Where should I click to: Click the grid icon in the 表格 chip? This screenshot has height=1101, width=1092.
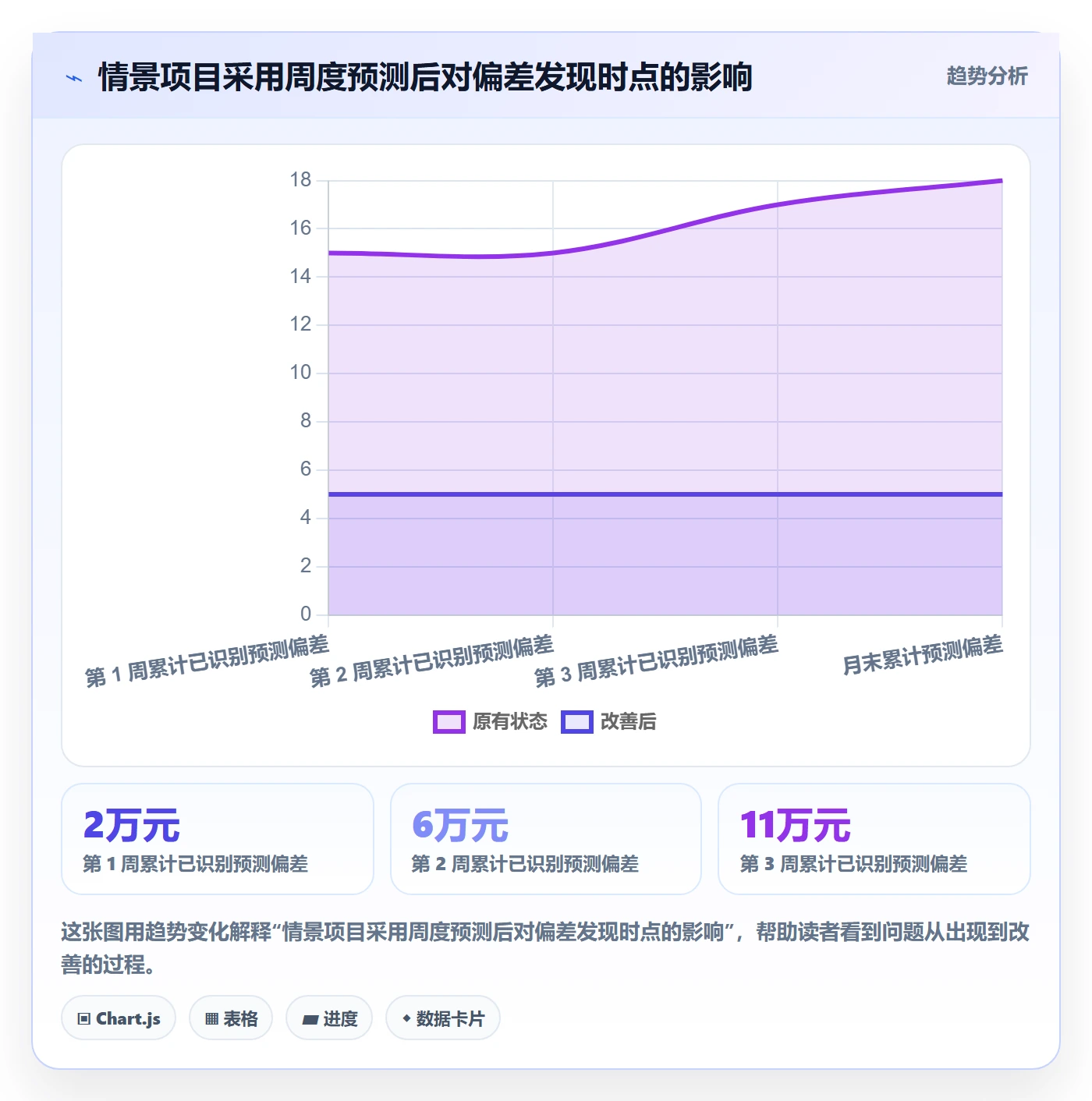pos(211,1019)
